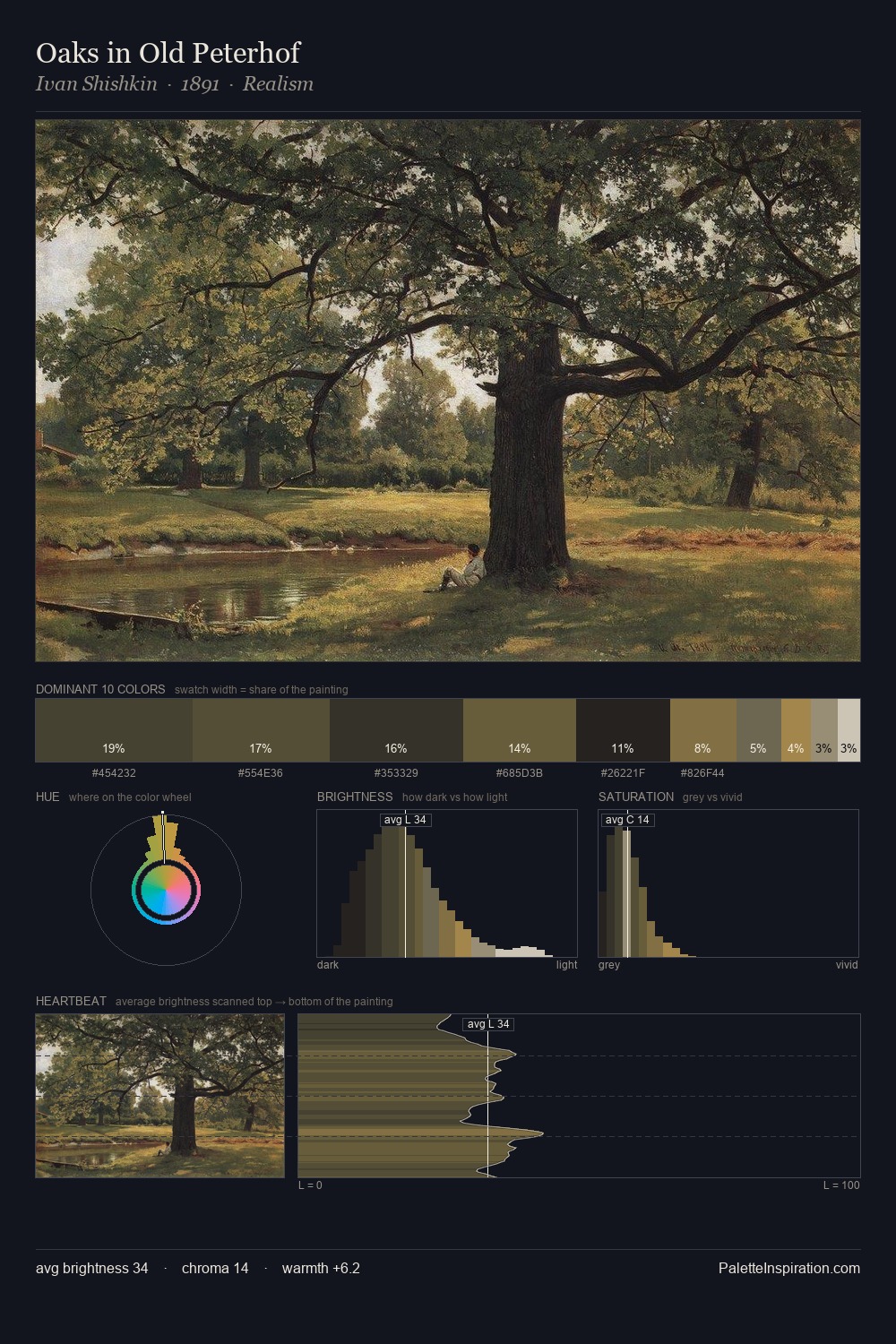Click the 19% color swatch #454232
The height and width of the screenshot is (1344, 896).
(114, 730)
